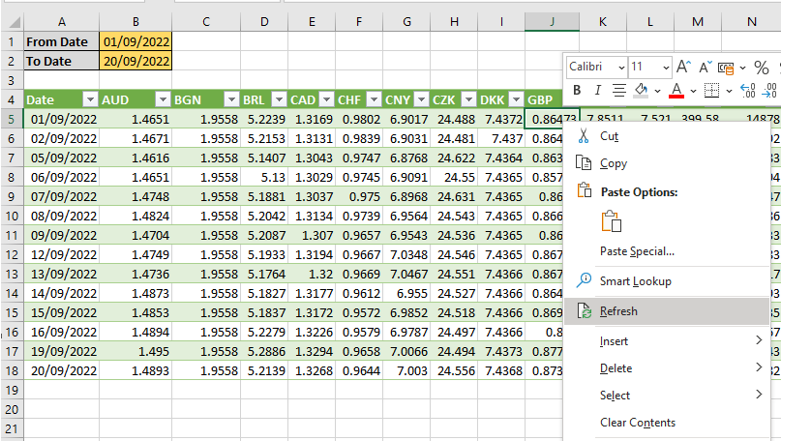Choose Clear Contents in the context menu
The image size is (786, 443).
click(x=667, y=422)
